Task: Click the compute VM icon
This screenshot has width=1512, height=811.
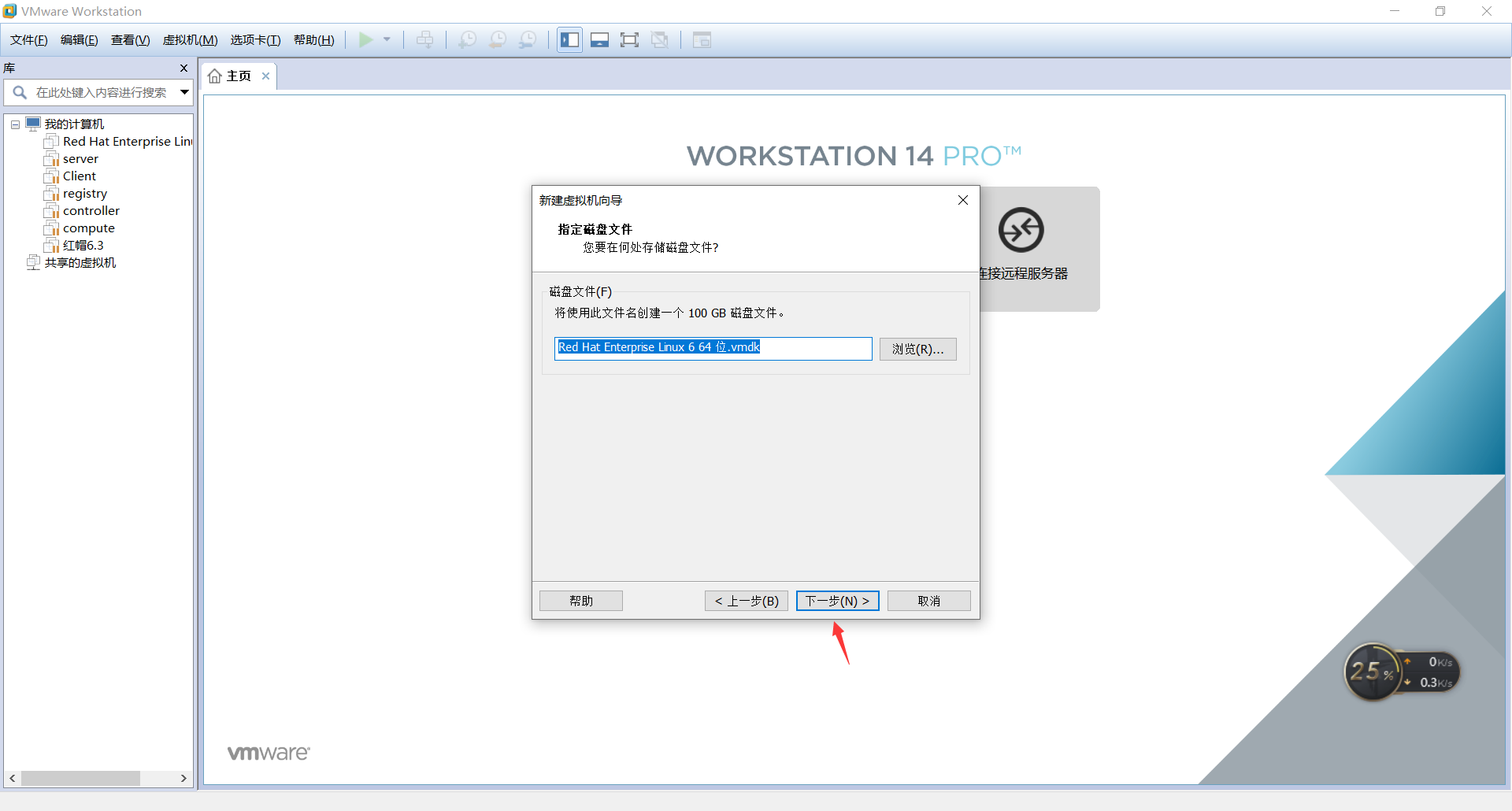Action: pos(51,228)
